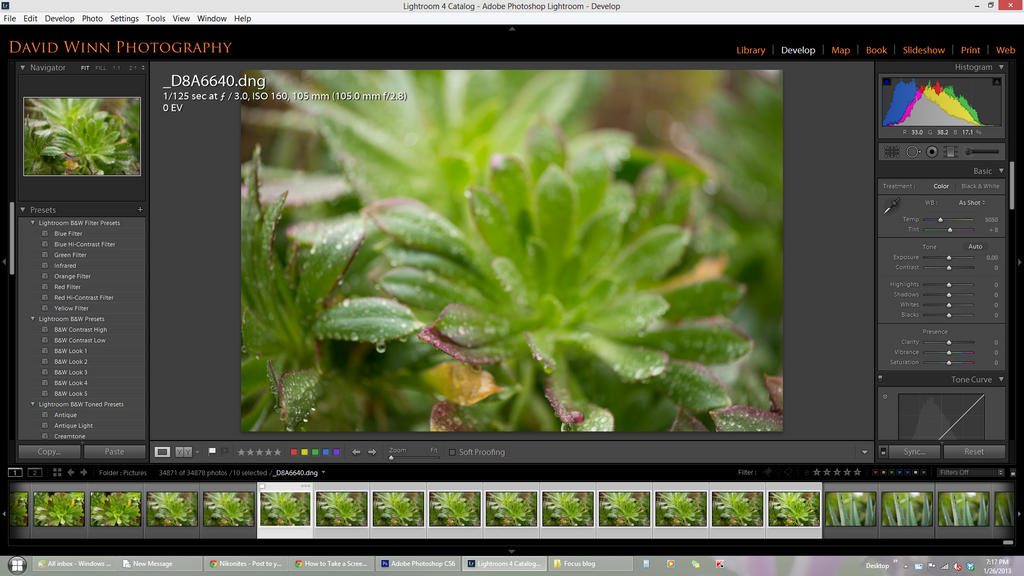1024x576 pixels.
Task: Click the Copy... button
Action: point(49,452)
